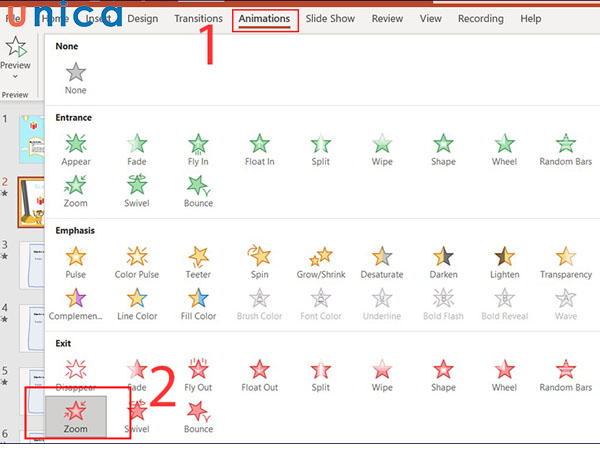This screenshot has width=600, height=450.
Task: Apply the Wheel entrance animation
Action: coord(504,150)
